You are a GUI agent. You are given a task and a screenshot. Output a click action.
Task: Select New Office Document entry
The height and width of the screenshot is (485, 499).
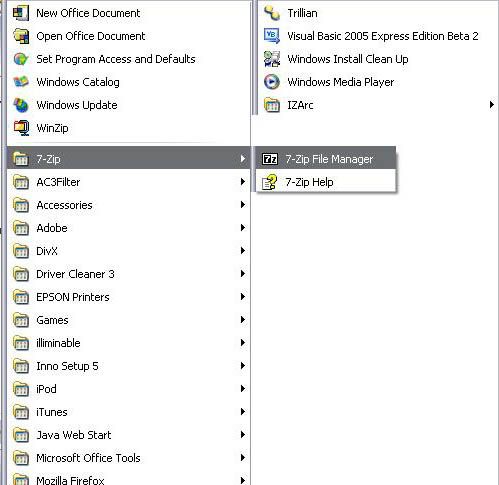(129, 13)
